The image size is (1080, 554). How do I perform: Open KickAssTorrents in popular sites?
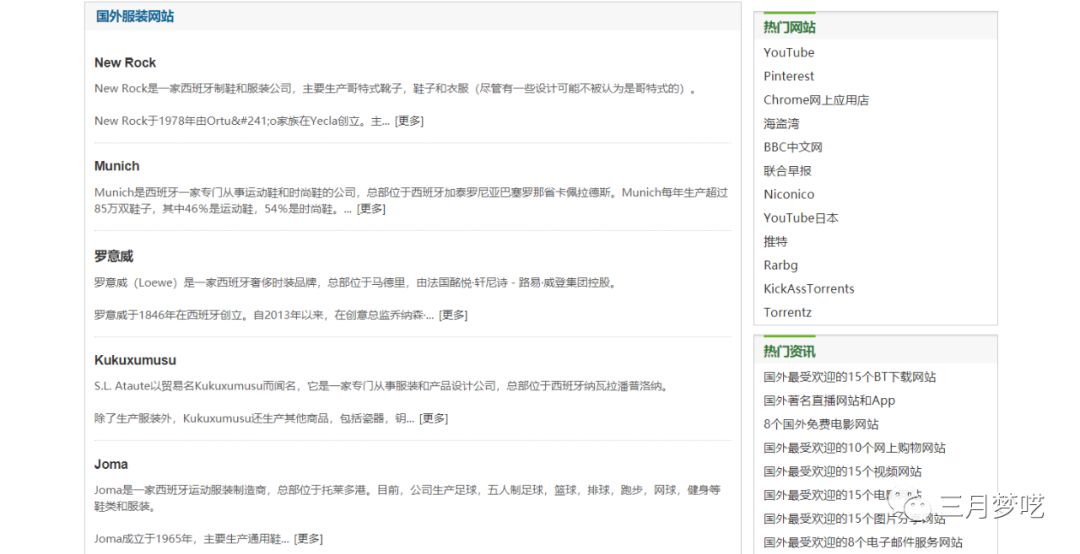click(809, 289)
